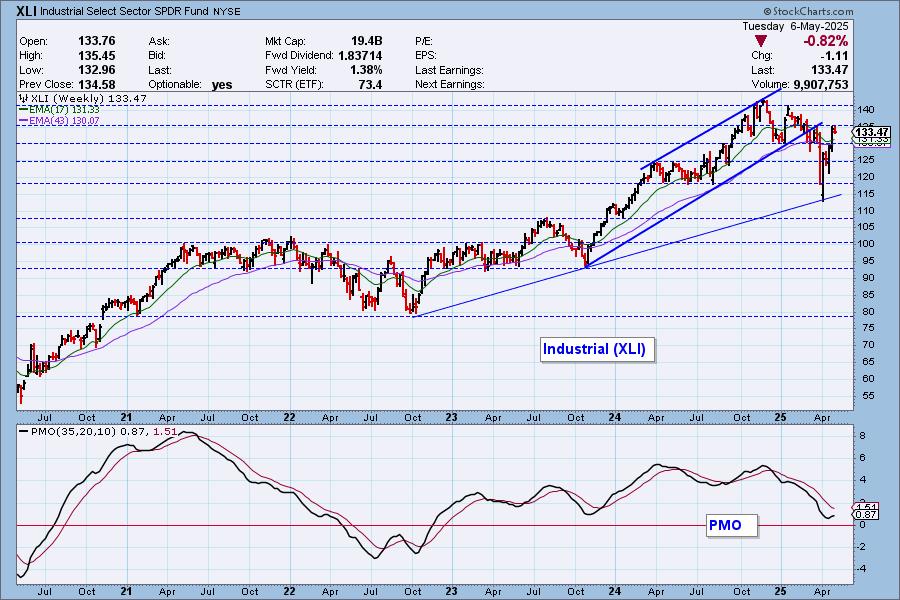Image resolution: width=900 pixels, height=600 pixels.
Task: Click the XLI (Weekly) 133.47 chart legend
Action: click(x=83, y=99)
